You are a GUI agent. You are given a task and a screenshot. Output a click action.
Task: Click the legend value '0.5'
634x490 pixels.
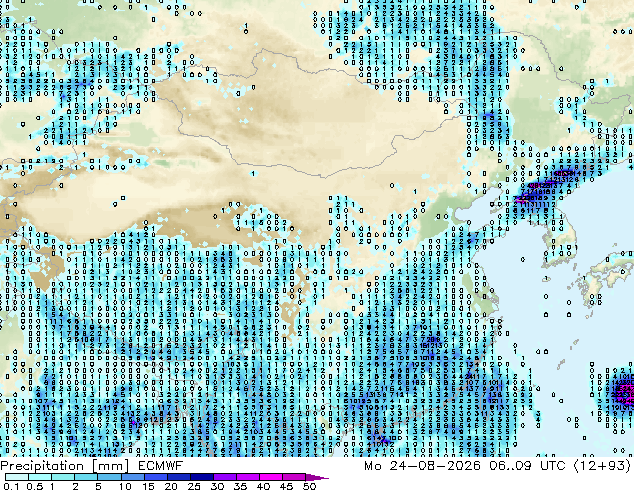pyautogui.click(x=35, y=486)
